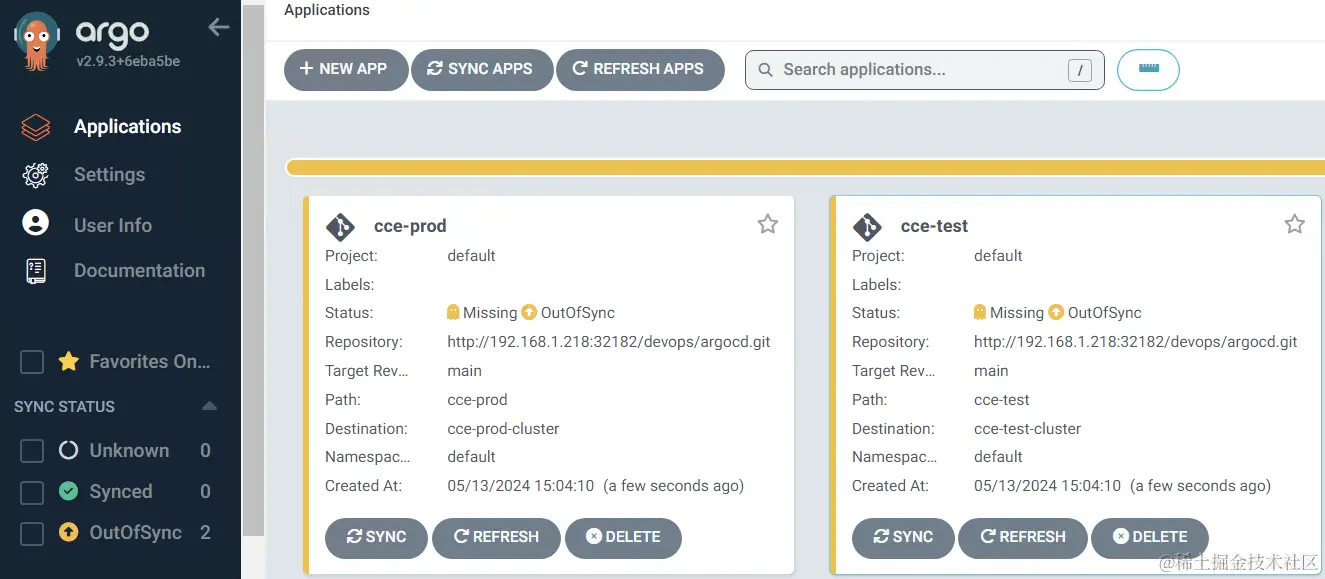Check the Unknown sync status filter
This screenshot has height=579, width=1325.
coord(32,451)
